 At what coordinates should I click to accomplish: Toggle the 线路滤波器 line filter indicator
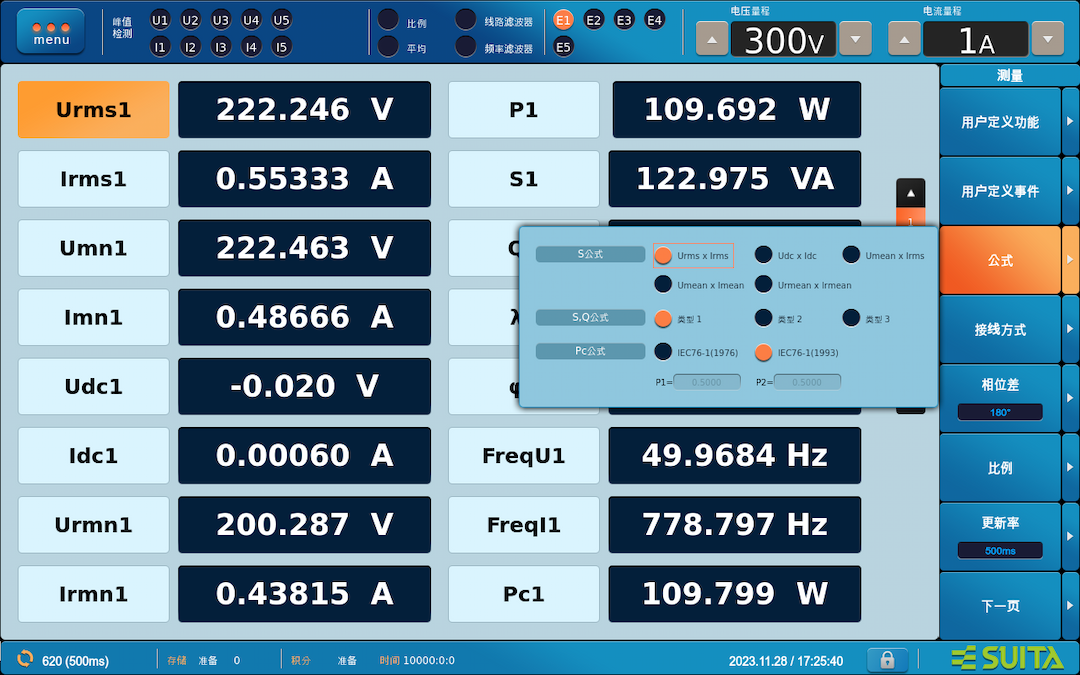pos(466,20)
